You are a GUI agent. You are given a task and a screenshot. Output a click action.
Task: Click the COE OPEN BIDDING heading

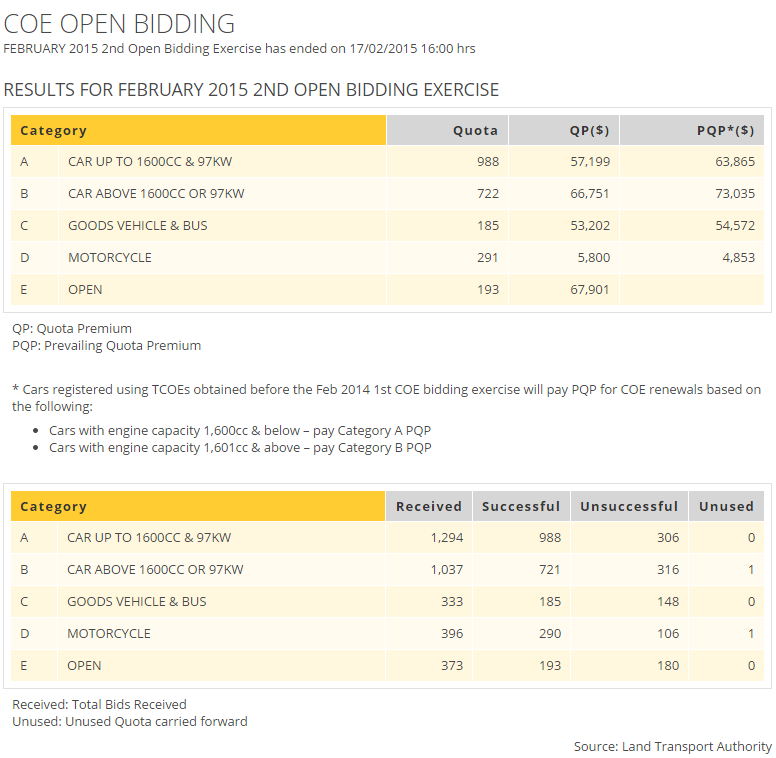tap(119, 24)
